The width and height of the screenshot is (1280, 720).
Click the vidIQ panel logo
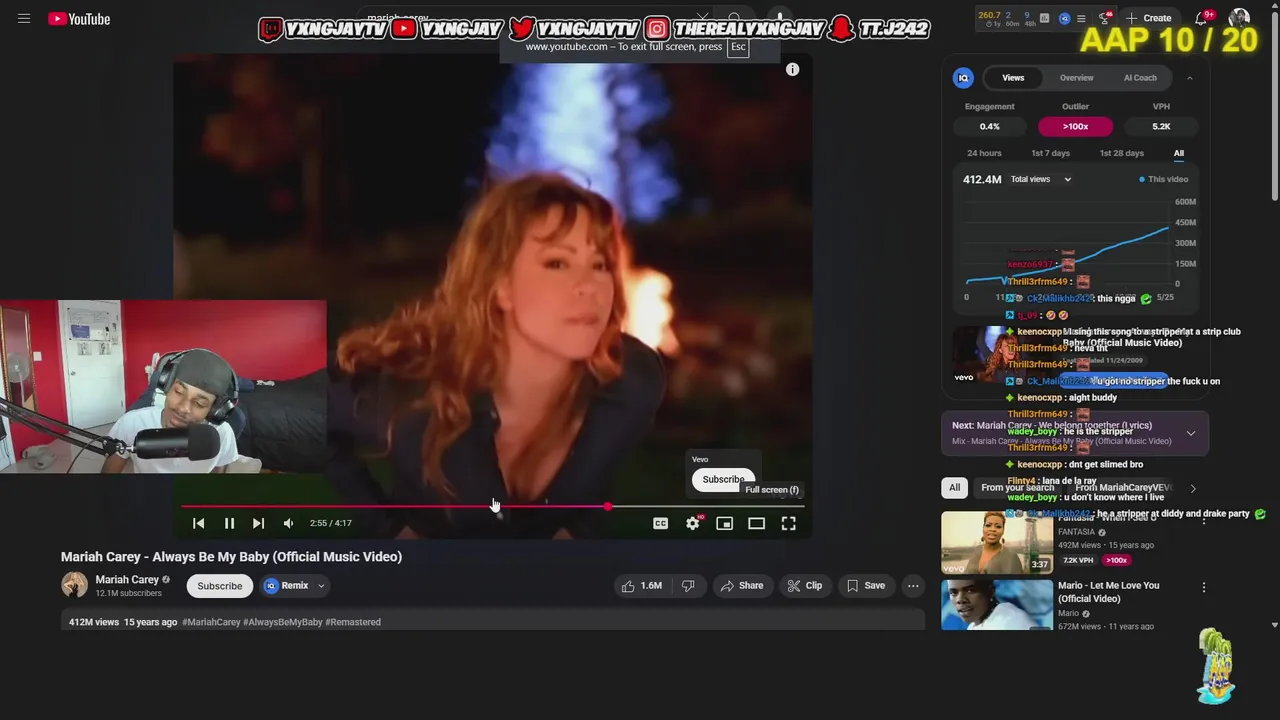[963, 78]
